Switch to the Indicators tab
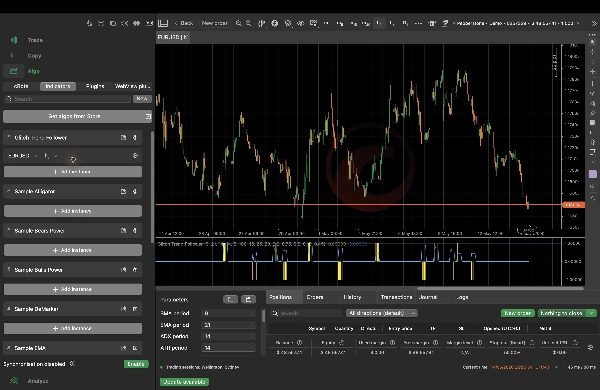 pyautogui.click(x=58, y=86)
